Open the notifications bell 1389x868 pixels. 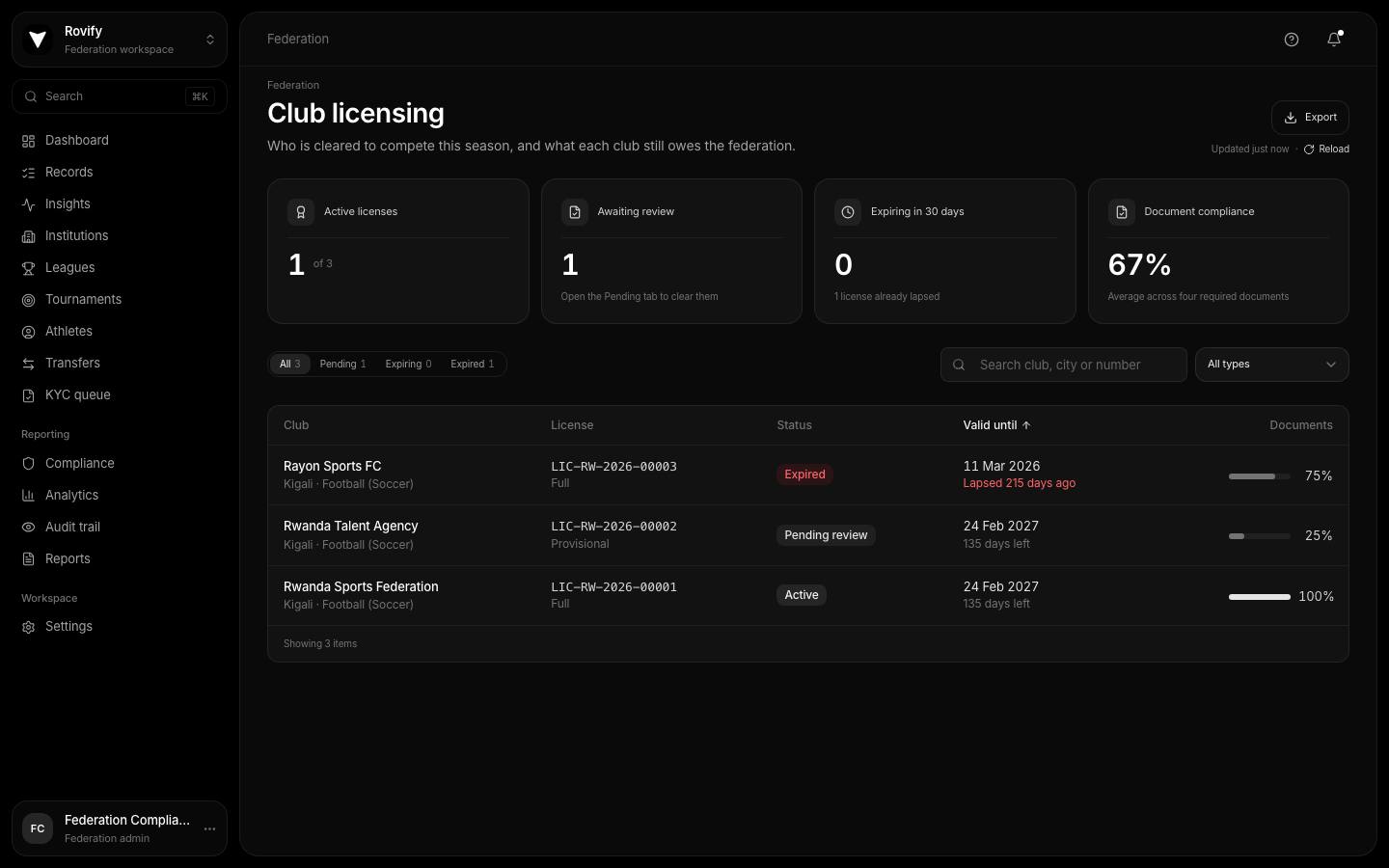coord(1334,40)
